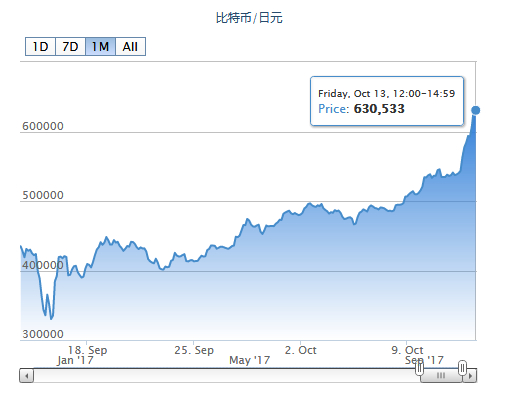Click the navigator left range handle
The image size is (507, 405).
pos(419,368)
